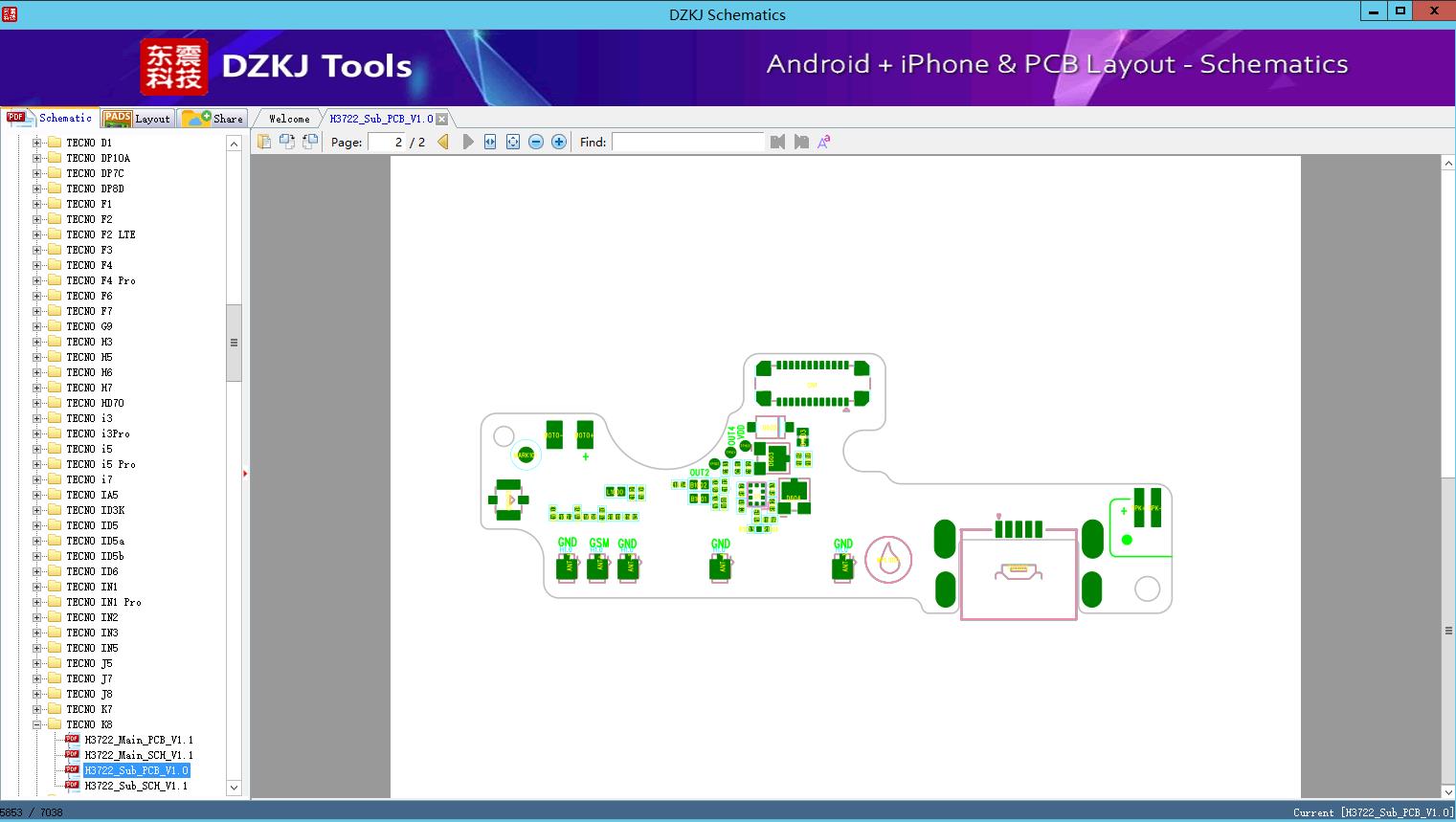Click the DZKJ app icon in title bar

[10, 13]
